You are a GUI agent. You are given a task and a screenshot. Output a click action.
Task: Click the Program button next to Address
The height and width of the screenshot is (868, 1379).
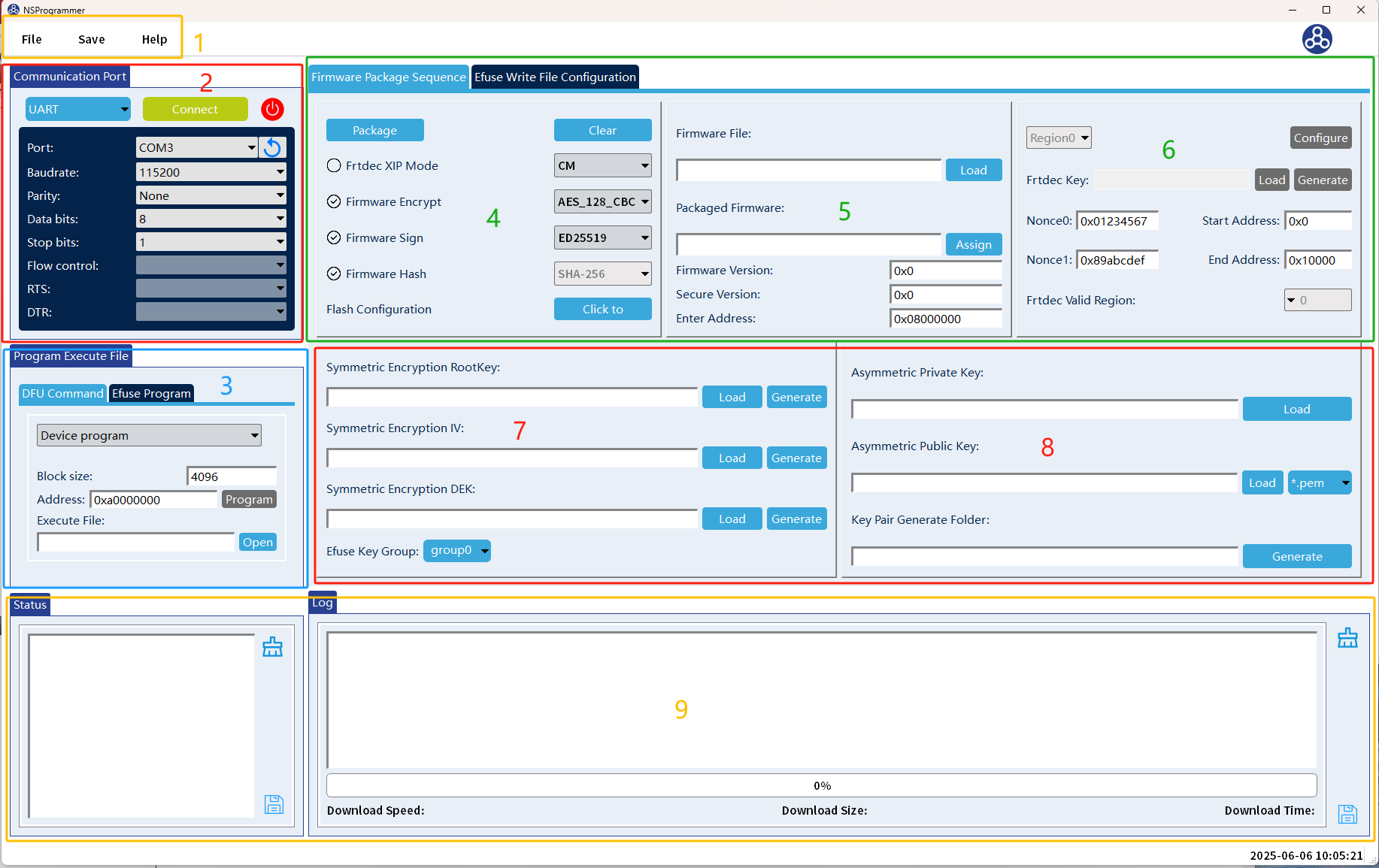(x=249, y=499)
